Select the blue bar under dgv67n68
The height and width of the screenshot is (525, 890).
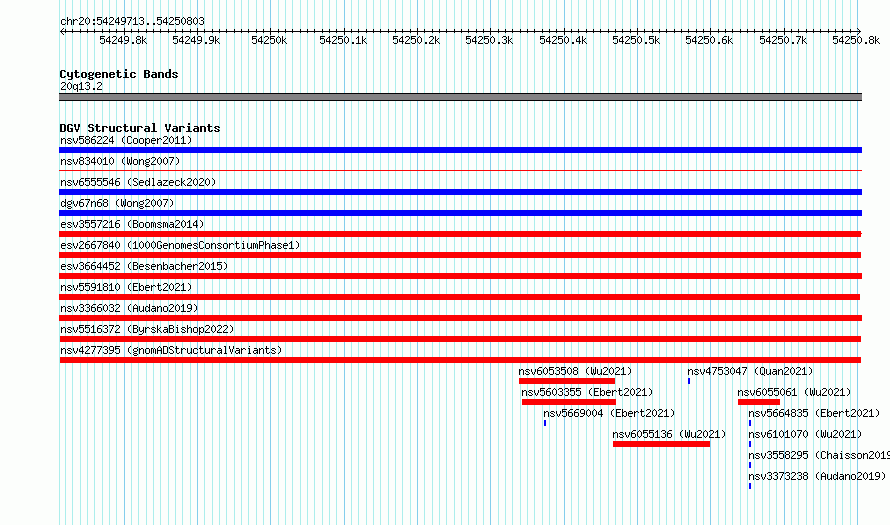pos(460,213)
